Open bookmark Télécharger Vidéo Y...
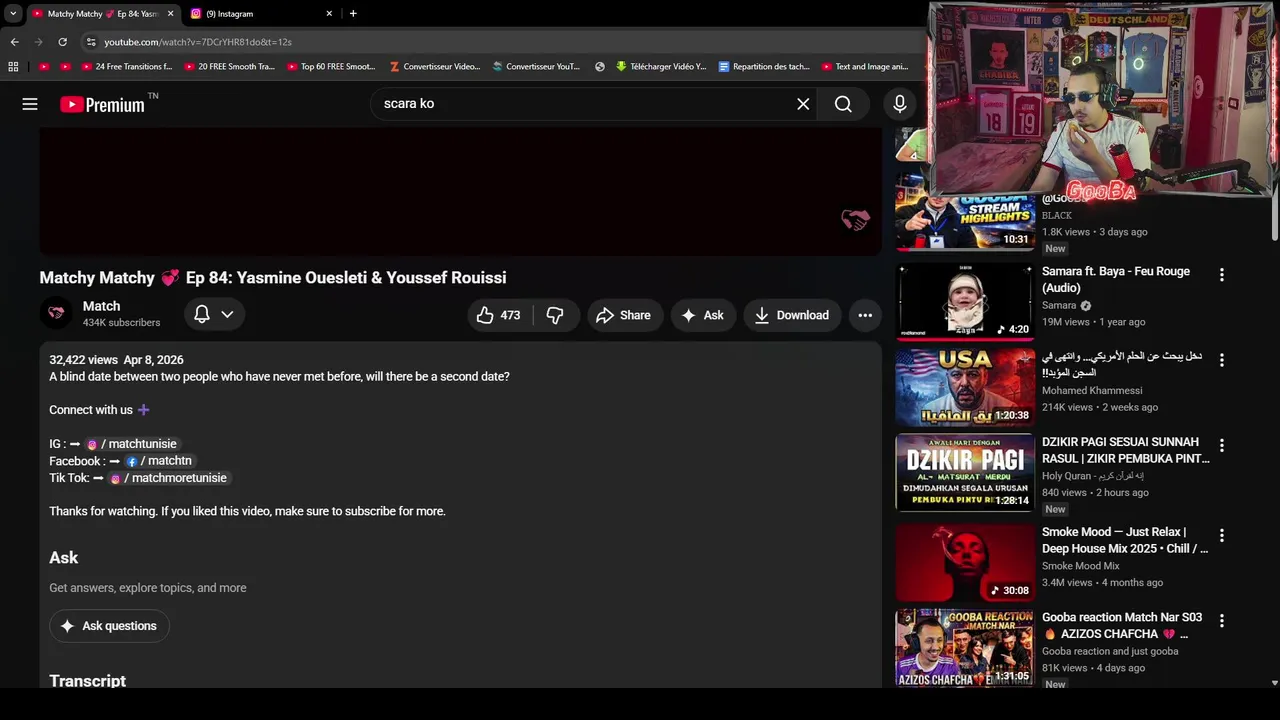The height and width of the screenshot is (720, 1280). point(661,67)
